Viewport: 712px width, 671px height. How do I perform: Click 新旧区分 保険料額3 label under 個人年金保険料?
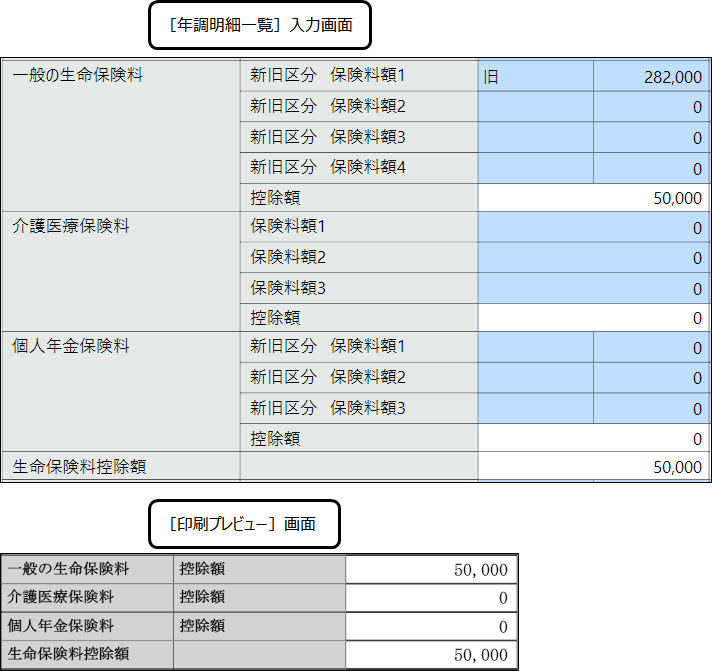point(327,408)
